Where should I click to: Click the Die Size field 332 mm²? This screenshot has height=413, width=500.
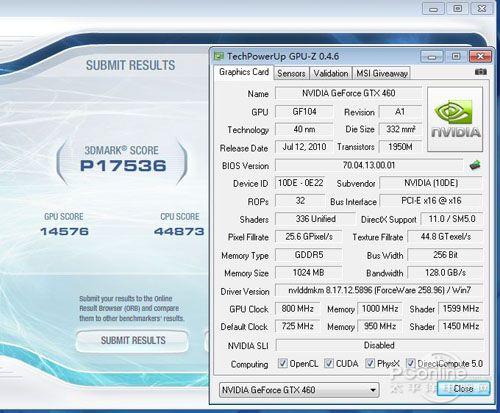[x=400, y=129]
